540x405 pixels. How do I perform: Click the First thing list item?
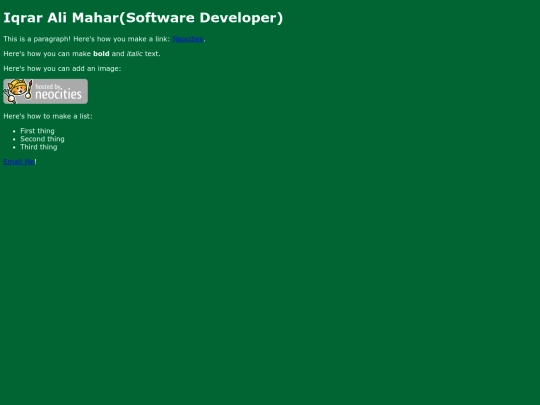[37, 131]
